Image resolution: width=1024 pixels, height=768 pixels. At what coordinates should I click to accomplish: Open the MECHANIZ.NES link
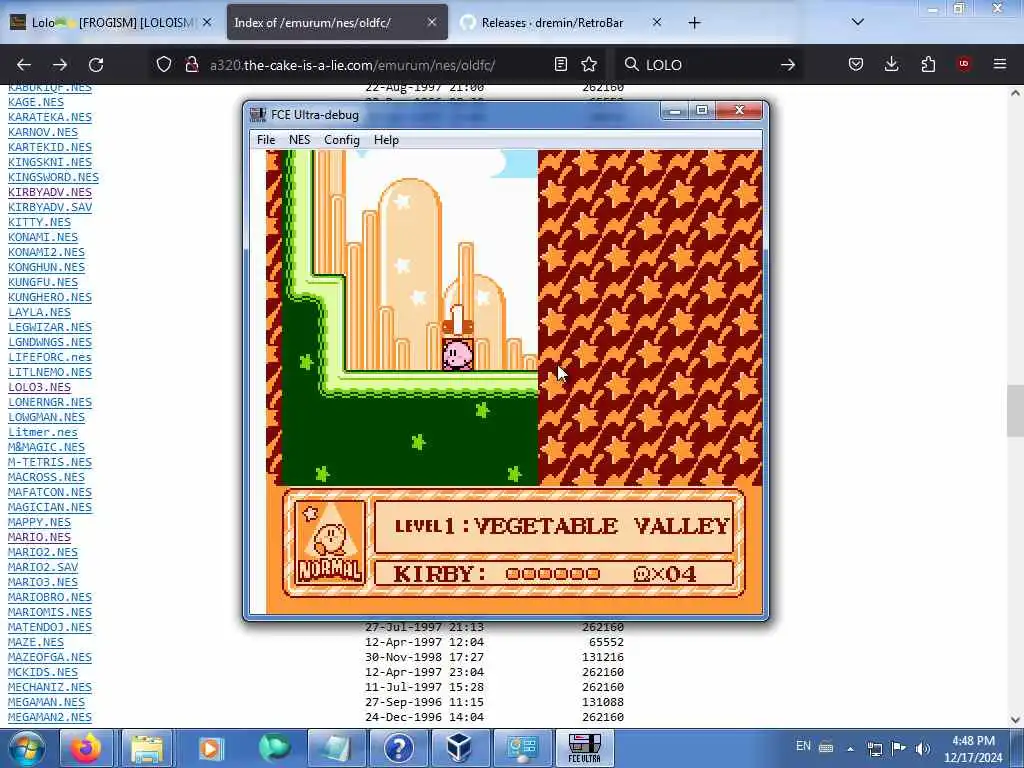(50, 687)
